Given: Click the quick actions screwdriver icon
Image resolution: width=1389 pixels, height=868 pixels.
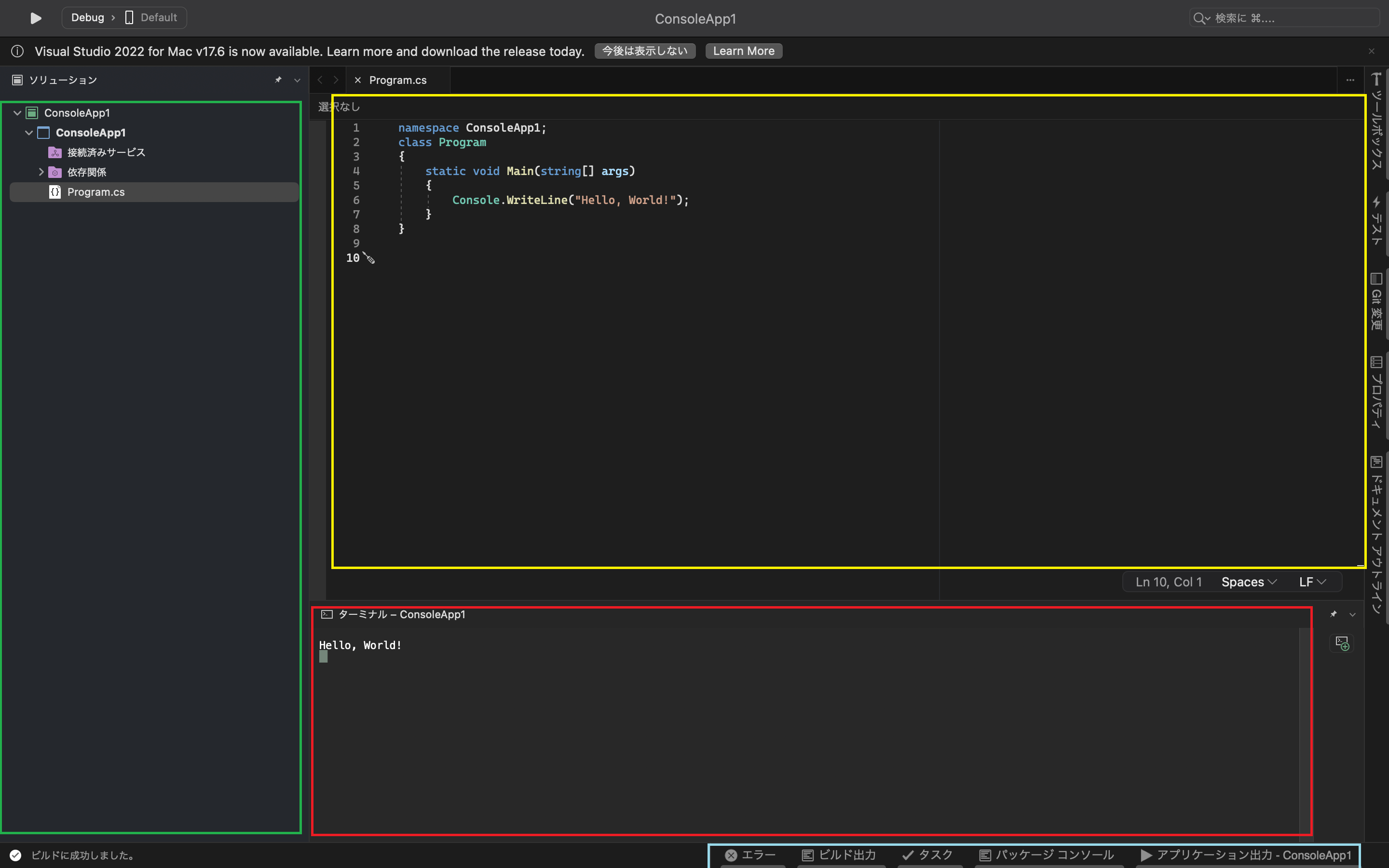Looking at the screenshot, I should [x=369, y=258].
